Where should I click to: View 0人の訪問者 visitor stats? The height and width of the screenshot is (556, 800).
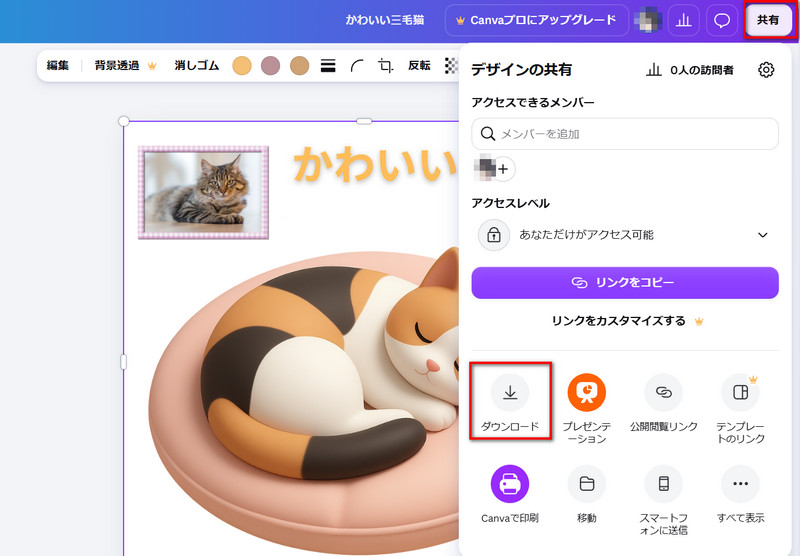pyautogui.click(x=690, y=70)
